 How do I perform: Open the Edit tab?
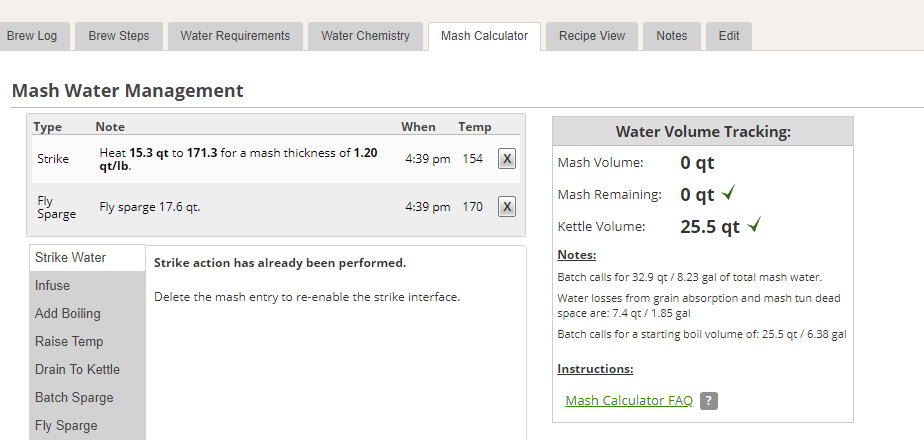729,36
